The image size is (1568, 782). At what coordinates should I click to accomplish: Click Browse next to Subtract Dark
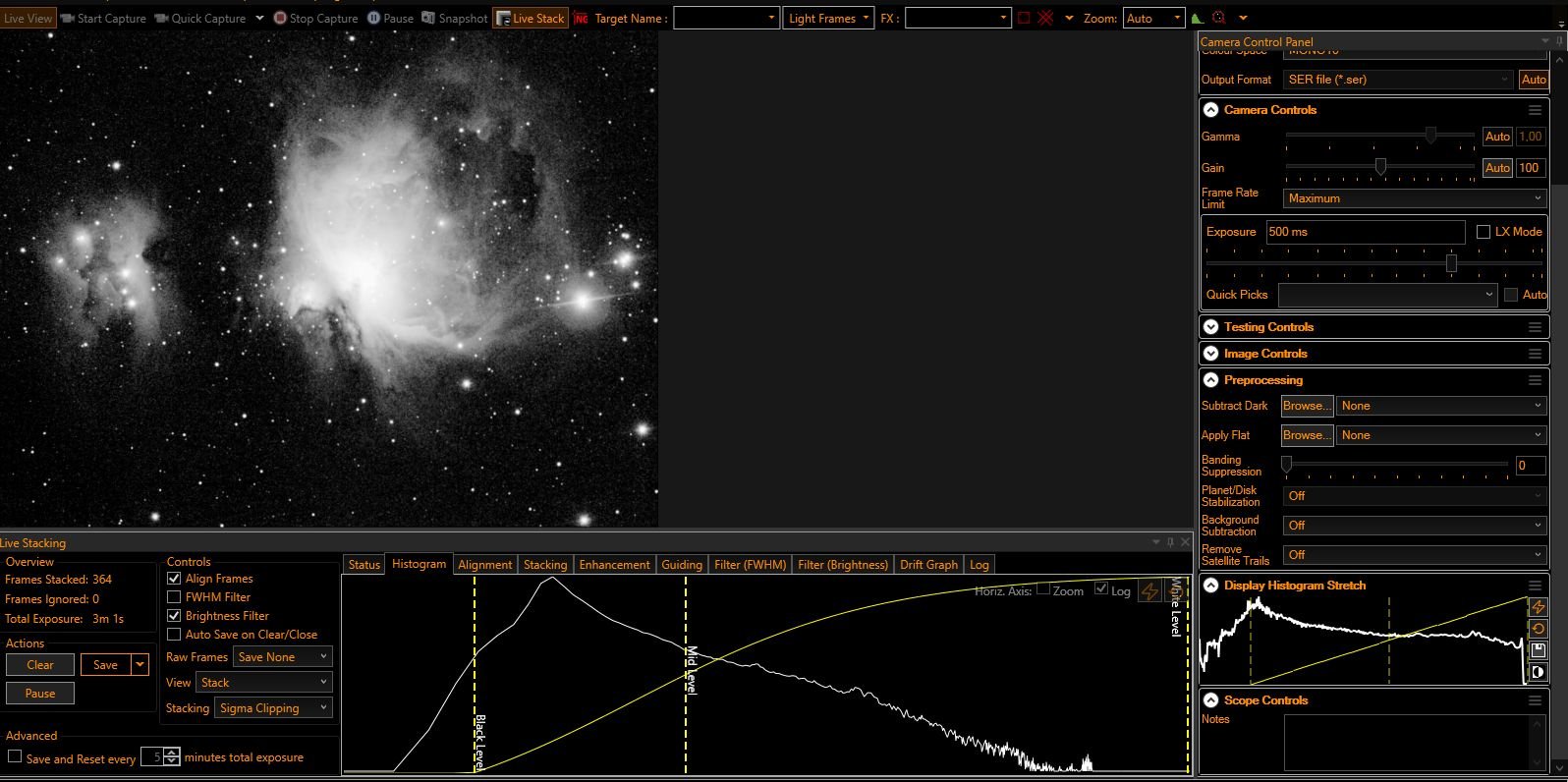tap(1307, 406)
